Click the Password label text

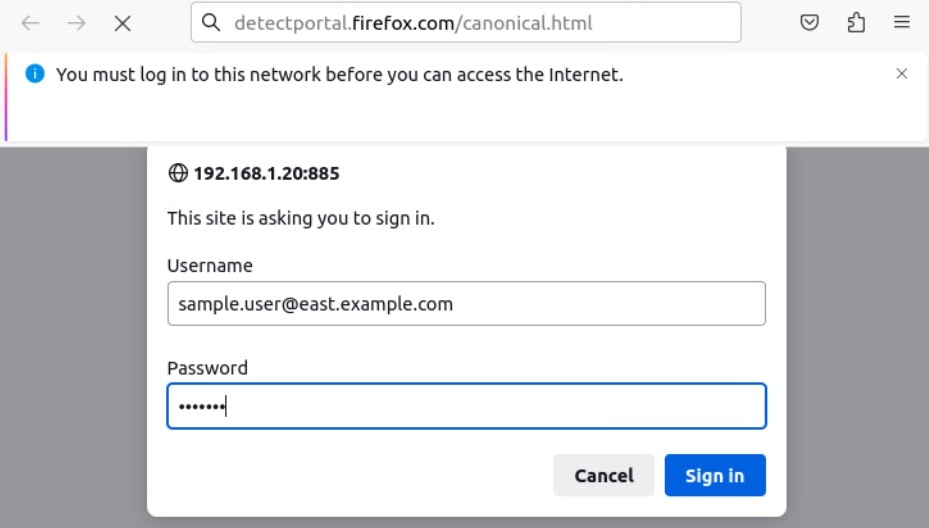207,368
